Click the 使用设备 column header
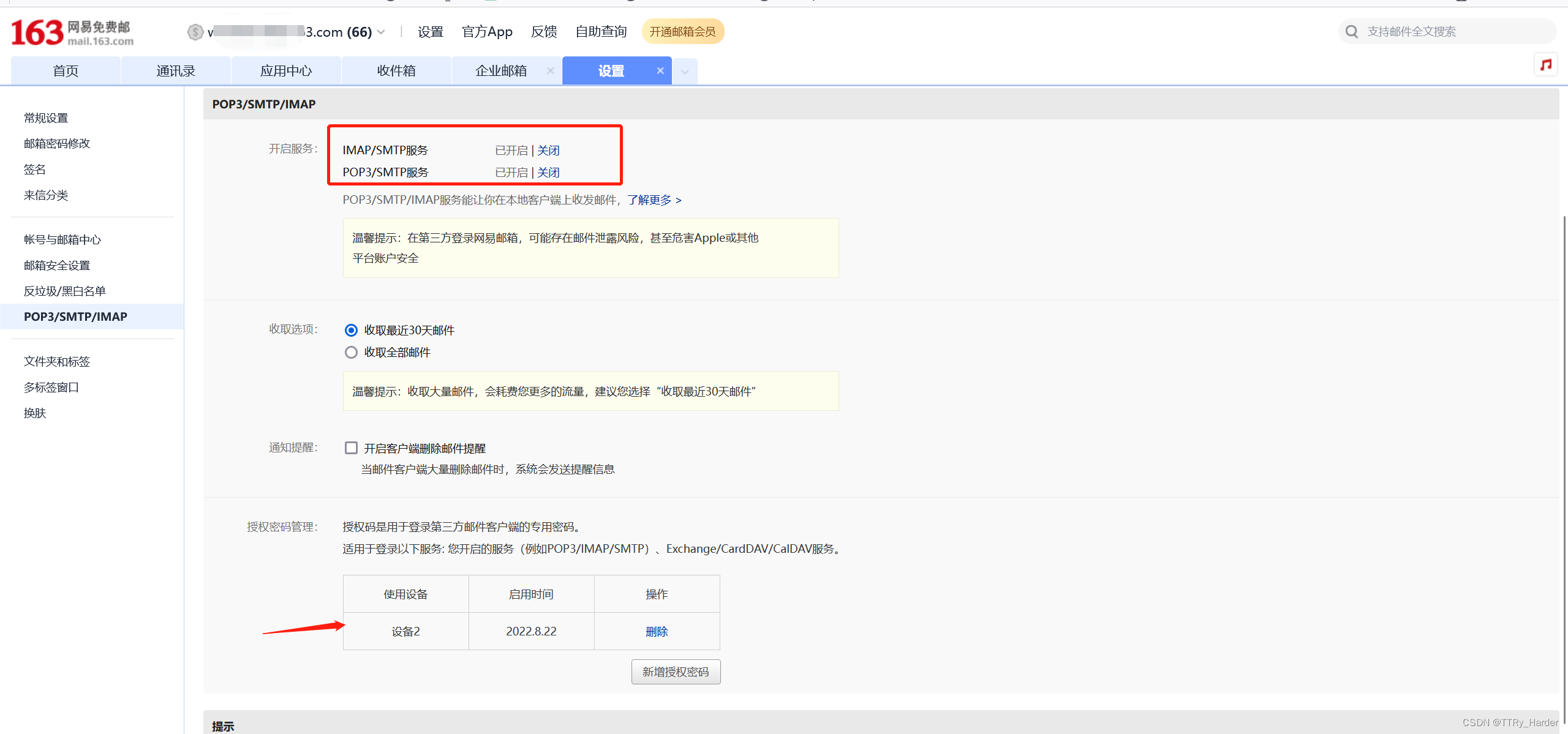The image size is (1568, 734). tap(405, 594)
